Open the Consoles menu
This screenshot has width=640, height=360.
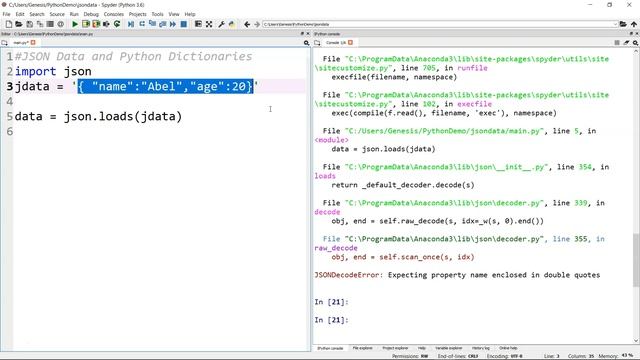pos(113,14)
